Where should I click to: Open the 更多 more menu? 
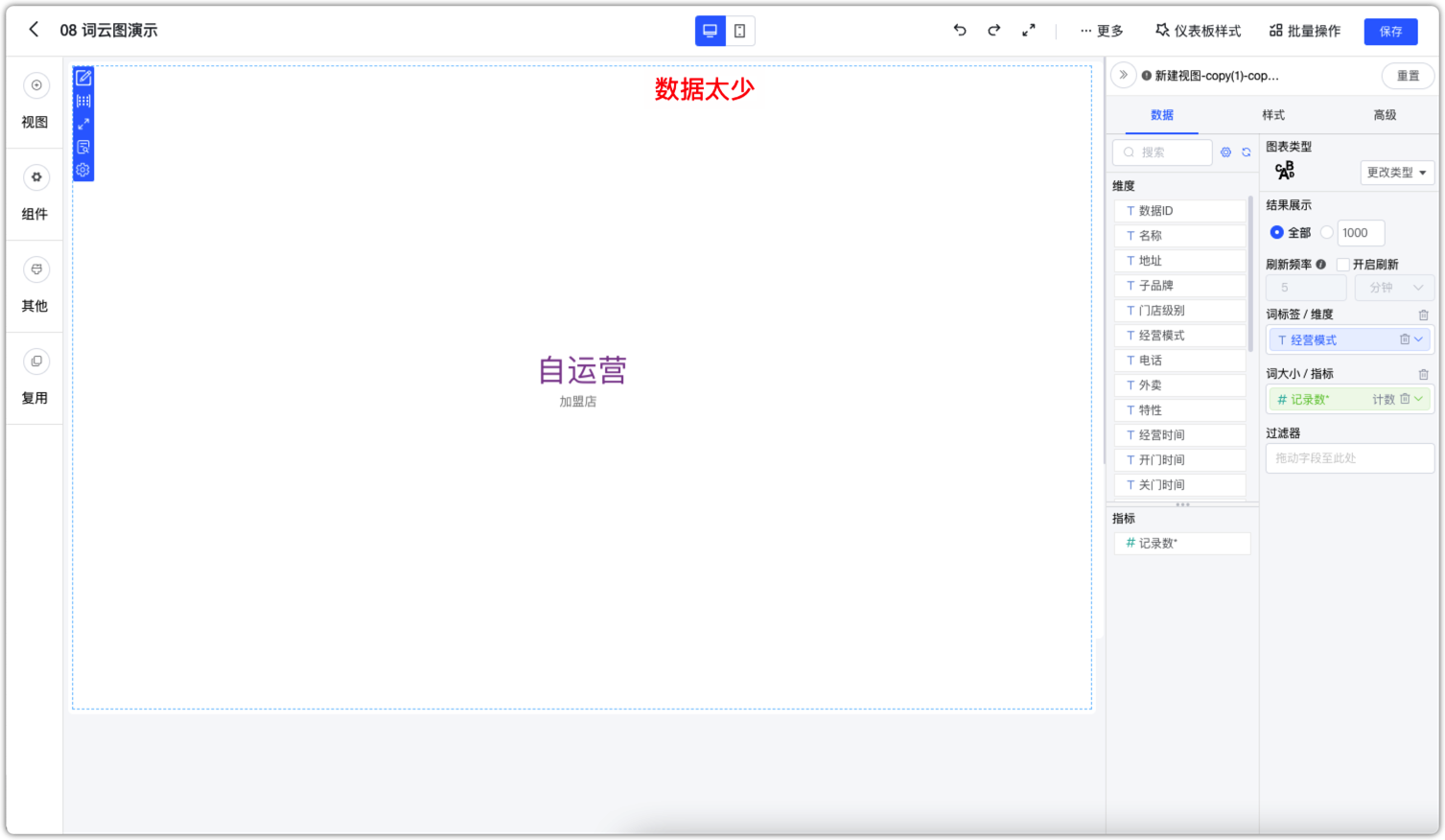coord(1102,31)
